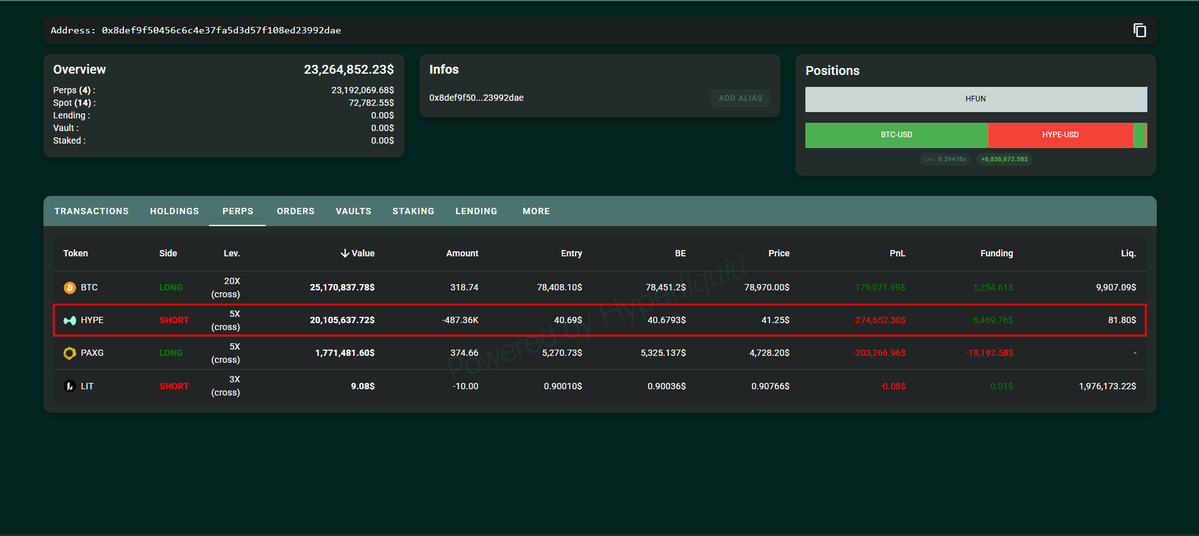Sort by Amount column header
The width and height of the screenshot is (1199, 536).
coord(463,253)
